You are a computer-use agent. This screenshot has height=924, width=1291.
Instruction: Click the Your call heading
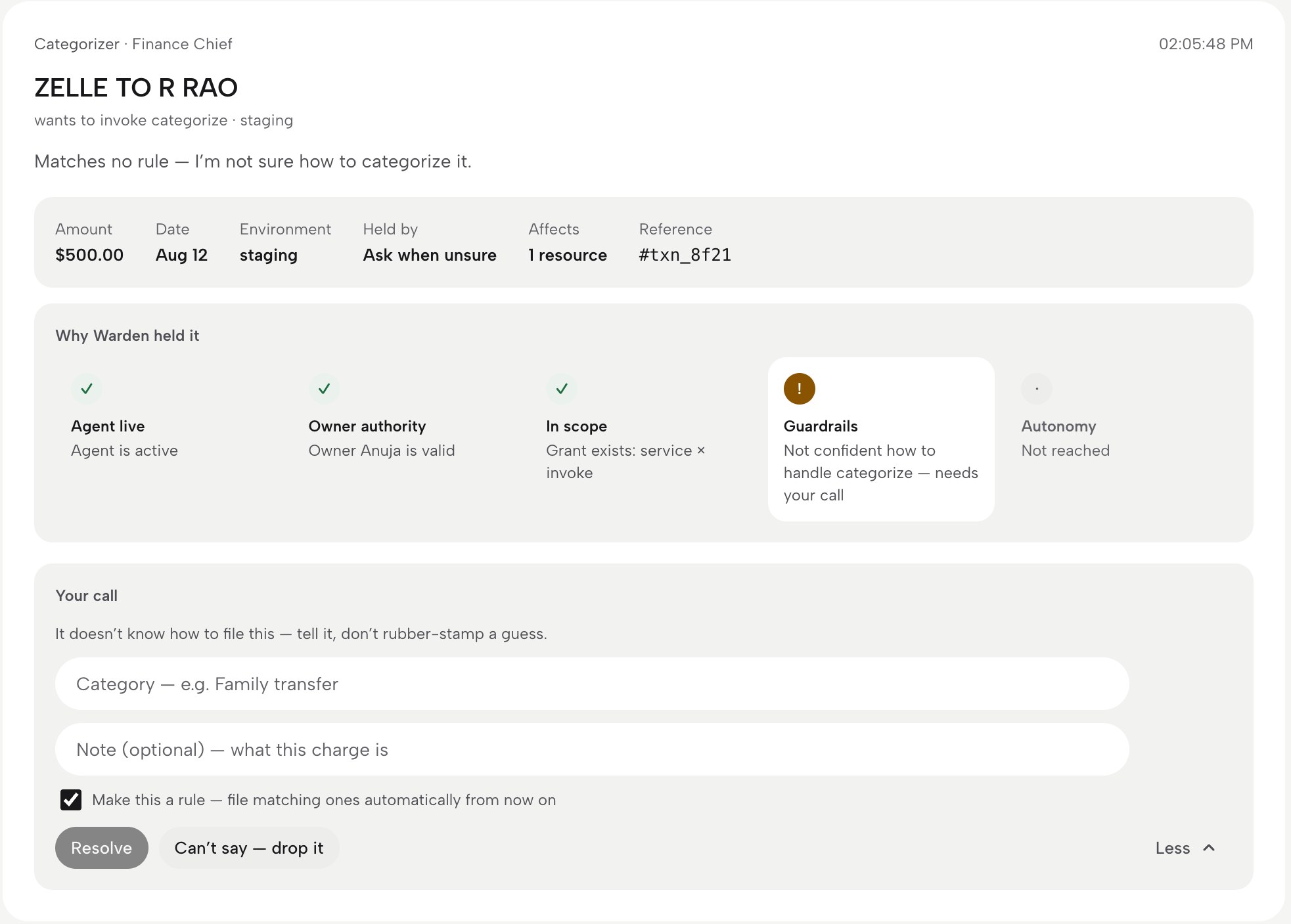(87, 596)
